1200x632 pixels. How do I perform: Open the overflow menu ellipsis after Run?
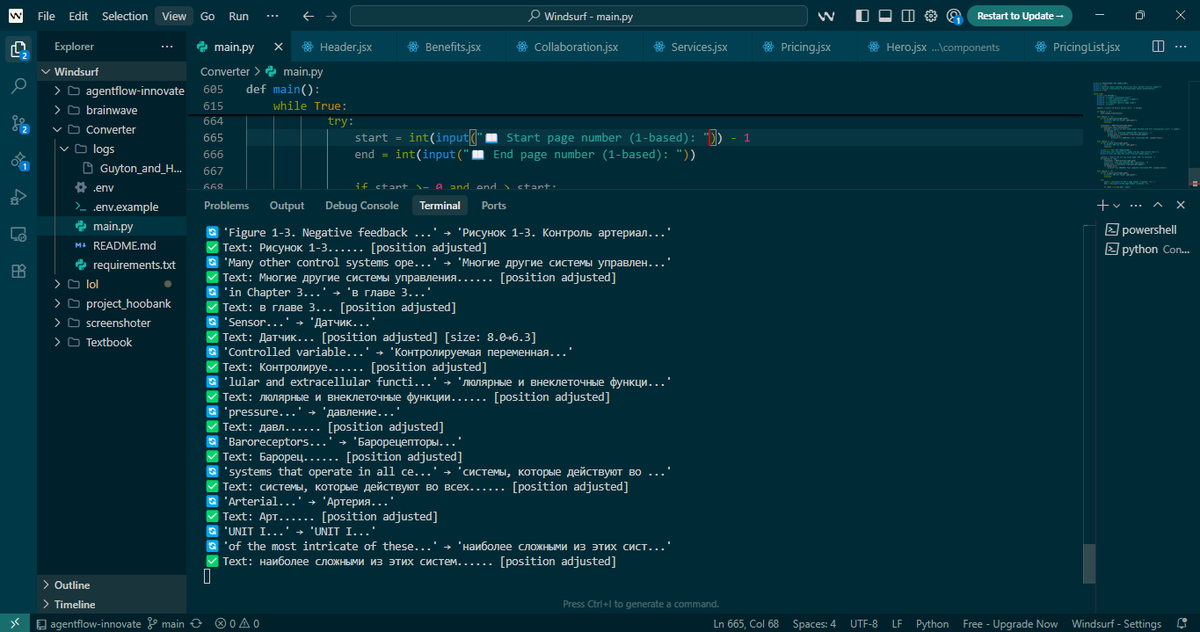274,16
